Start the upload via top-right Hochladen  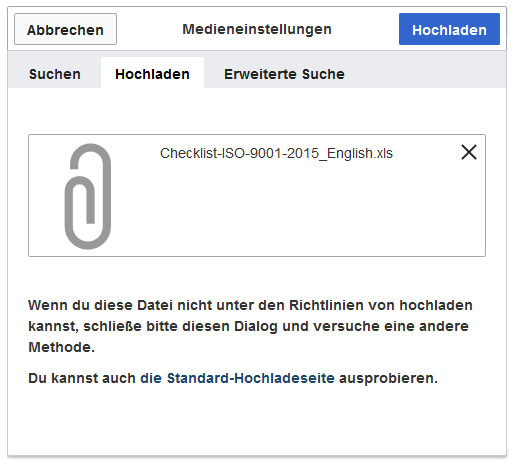[x=449, y=29]
